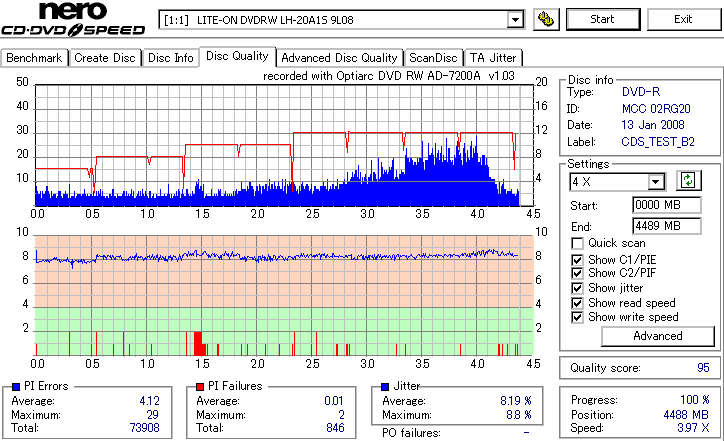This screenshot has height=441, width=724.
Task: Click the Exit button
Action: [683, 19]
